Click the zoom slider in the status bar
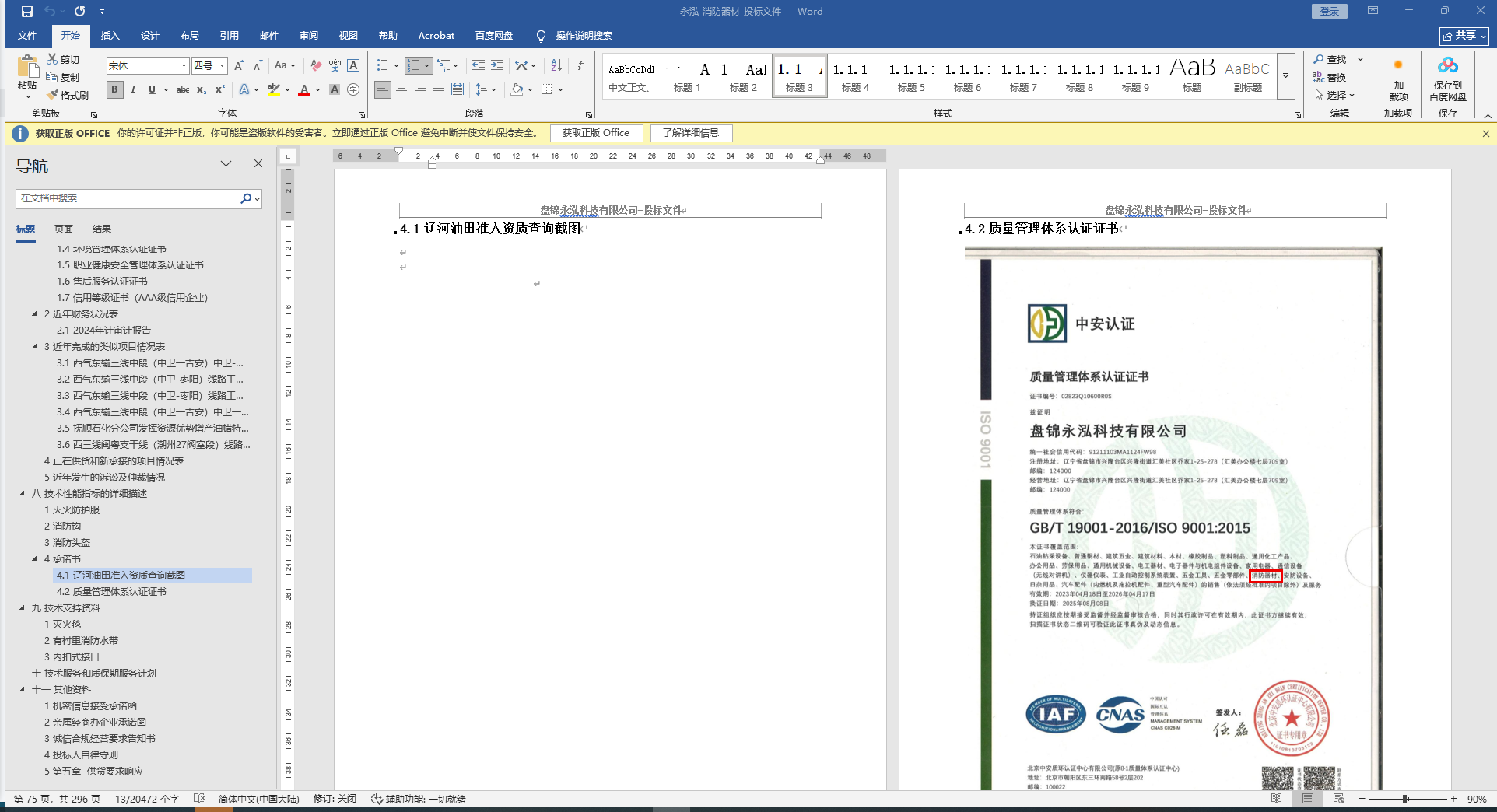1497x812 pixels. [x=1406, y=799]
